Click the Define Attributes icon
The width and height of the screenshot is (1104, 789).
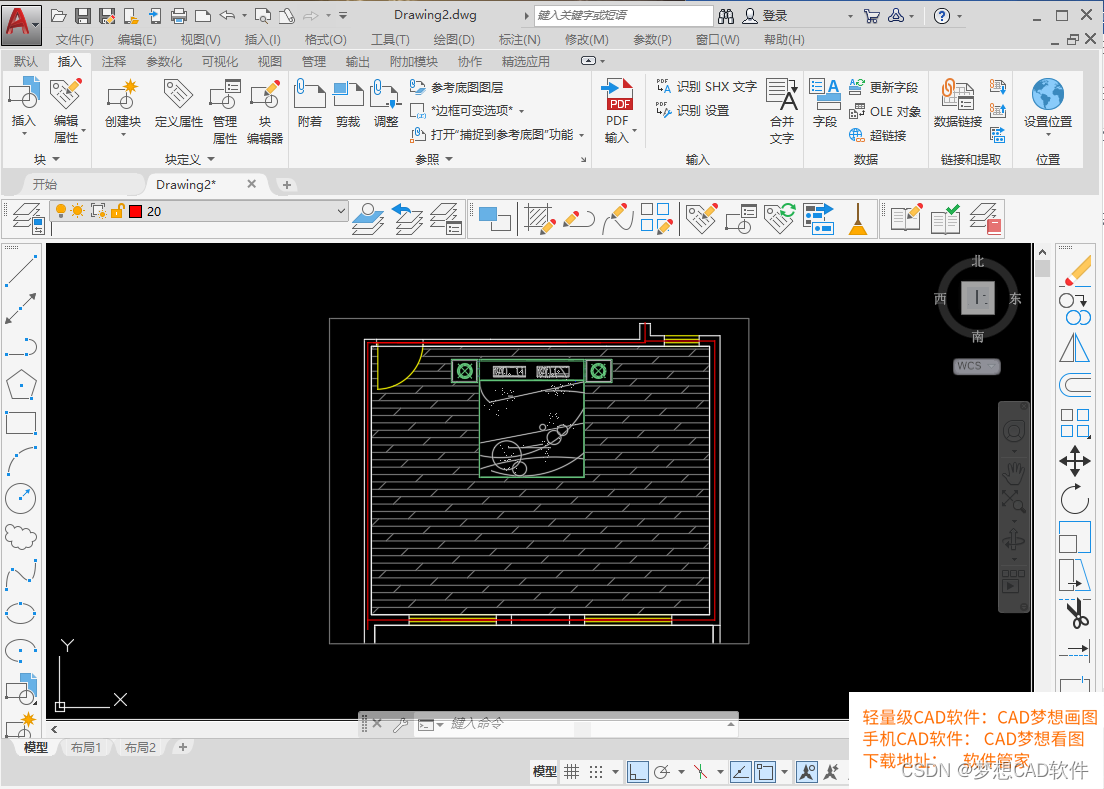[x=178, y=95]
